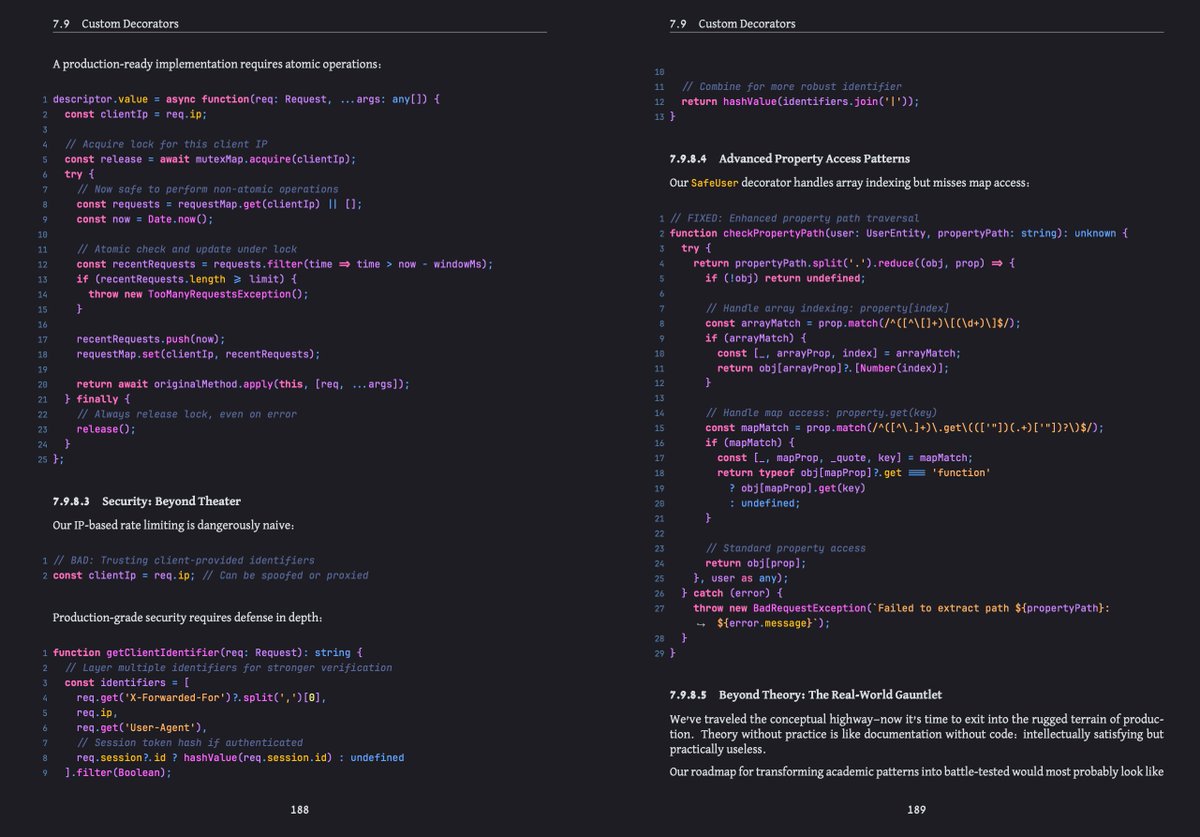This screenshot has width=1200, height=837.
Task: Click the sentence 'Production-grade security requires defense in depth'
Action: 188,617
